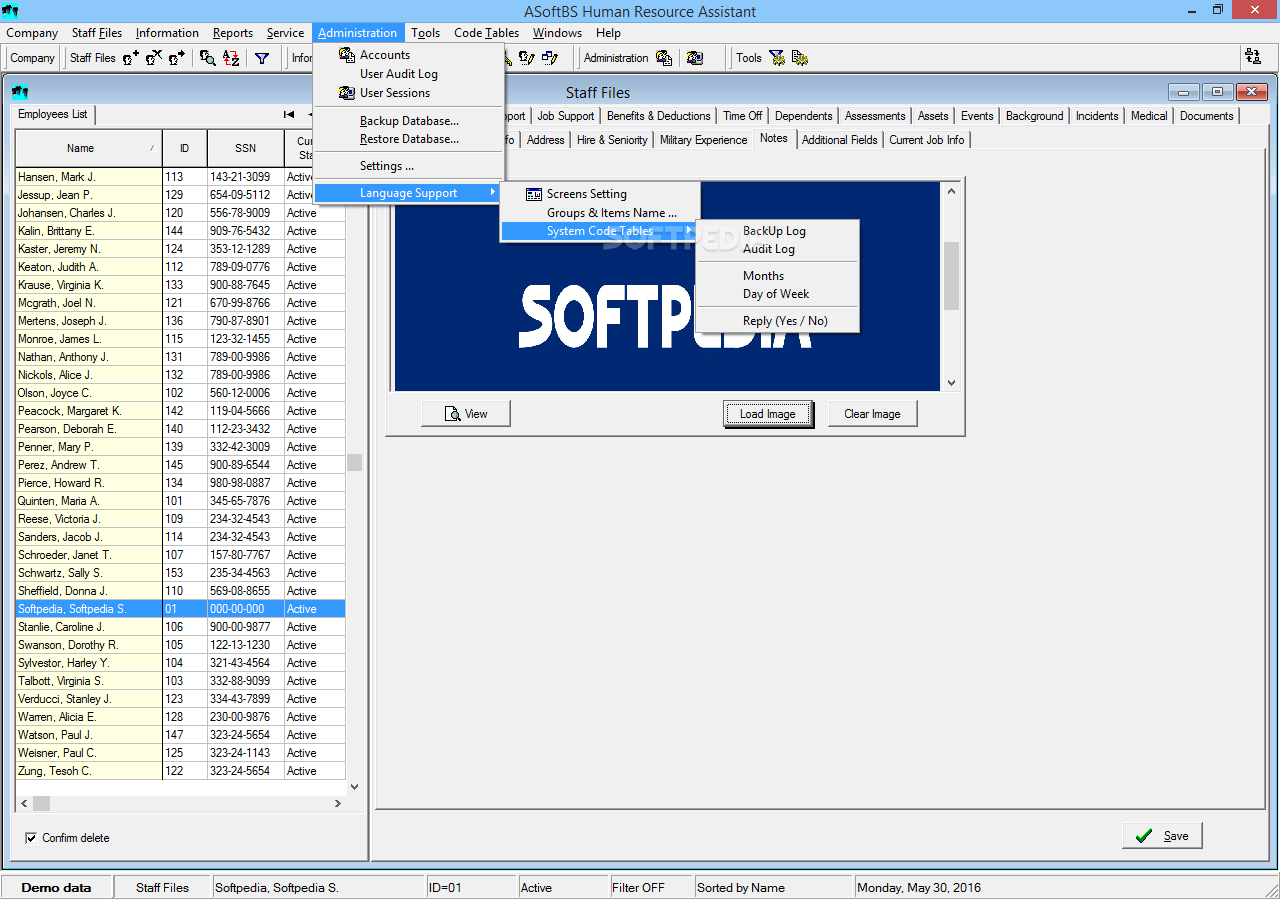Open Settings ... menu entry
This screenshot has height=899, width=1280.
(x=408, y=166)
